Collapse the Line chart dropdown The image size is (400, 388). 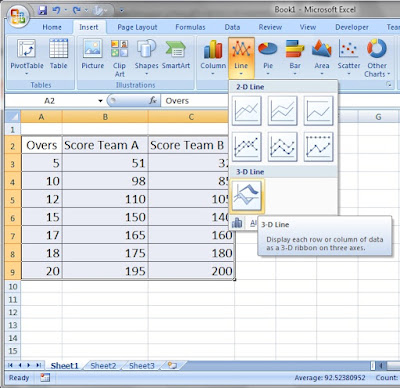coord(241,57)
